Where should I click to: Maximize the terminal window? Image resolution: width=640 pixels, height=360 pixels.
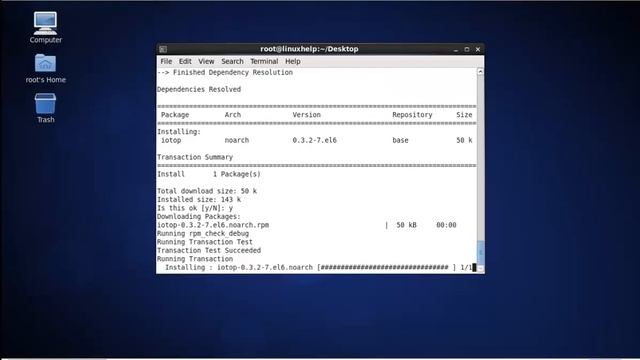pos(467,49)
